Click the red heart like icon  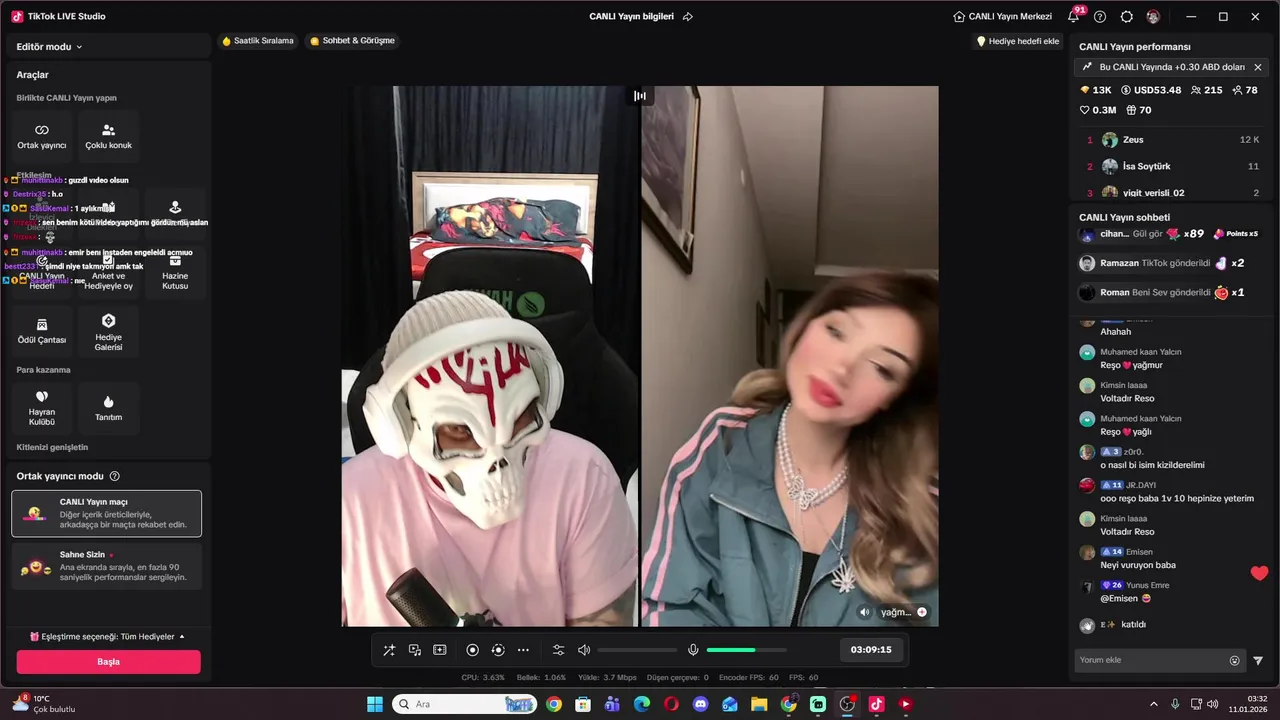1259,573
